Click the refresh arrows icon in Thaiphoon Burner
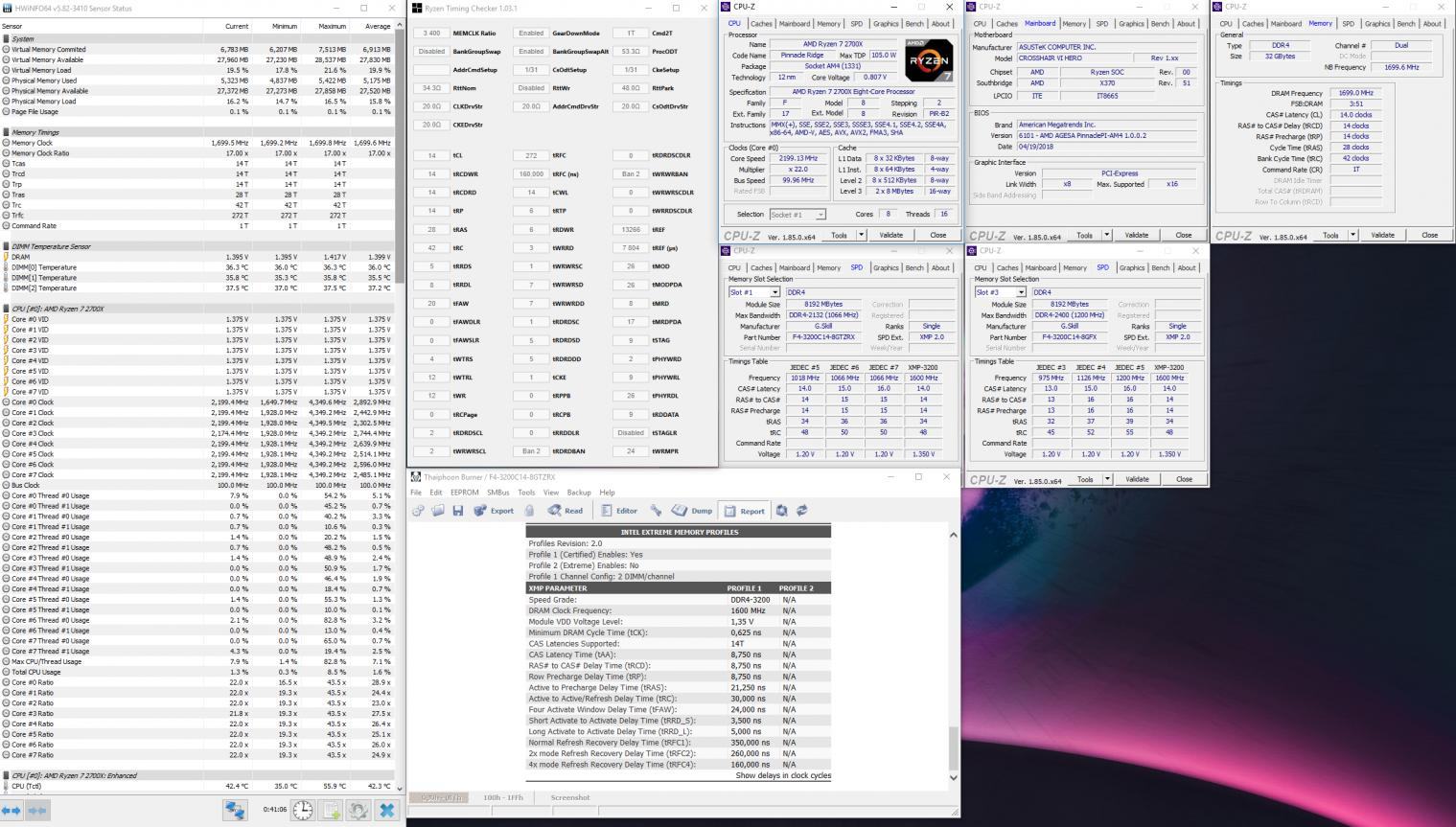 click(x=801, y=511)
